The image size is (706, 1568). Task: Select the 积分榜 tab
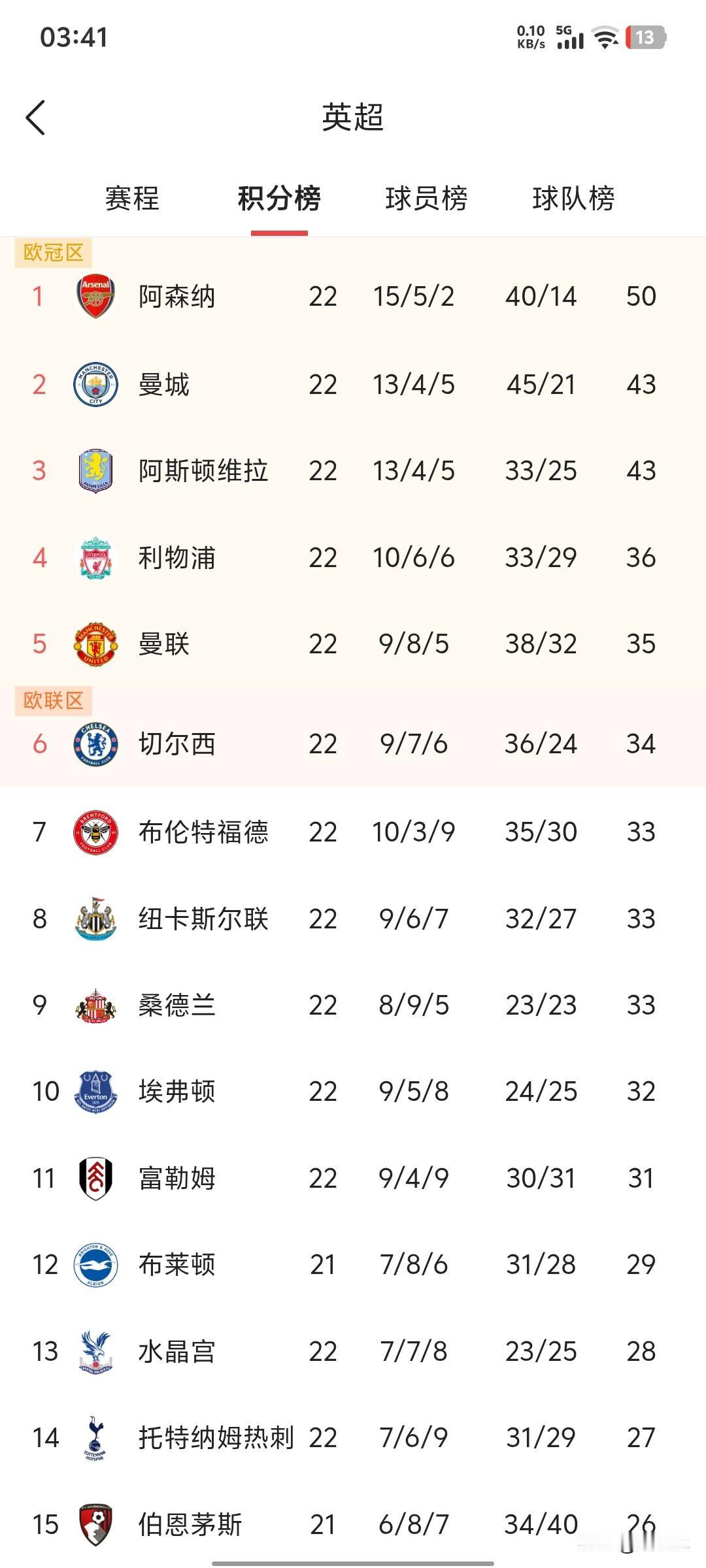point(279,199)
